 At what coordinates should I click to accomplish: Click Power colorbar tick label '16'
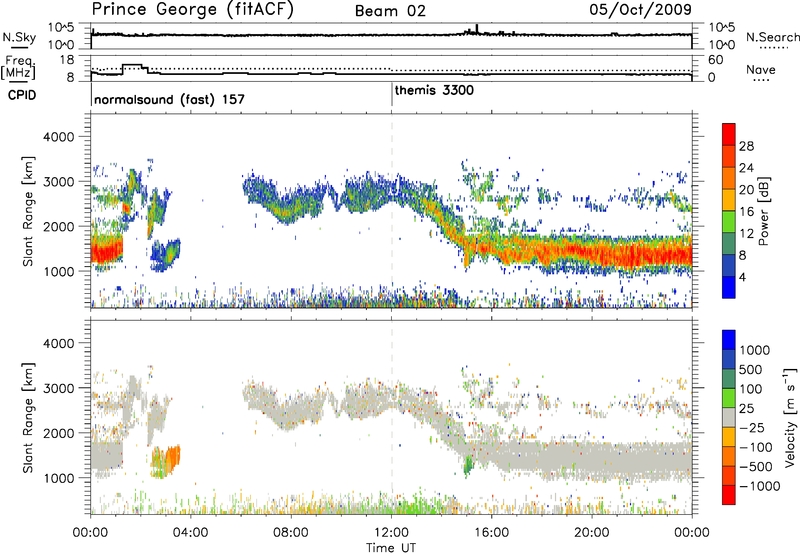746,212
